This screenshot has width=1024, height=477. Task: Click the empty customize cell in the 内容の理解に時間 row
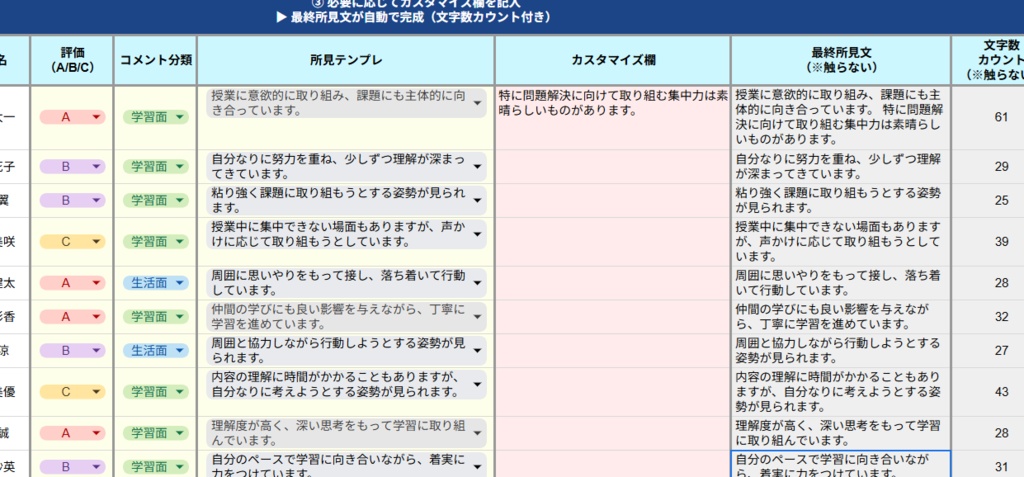point(613,392)
